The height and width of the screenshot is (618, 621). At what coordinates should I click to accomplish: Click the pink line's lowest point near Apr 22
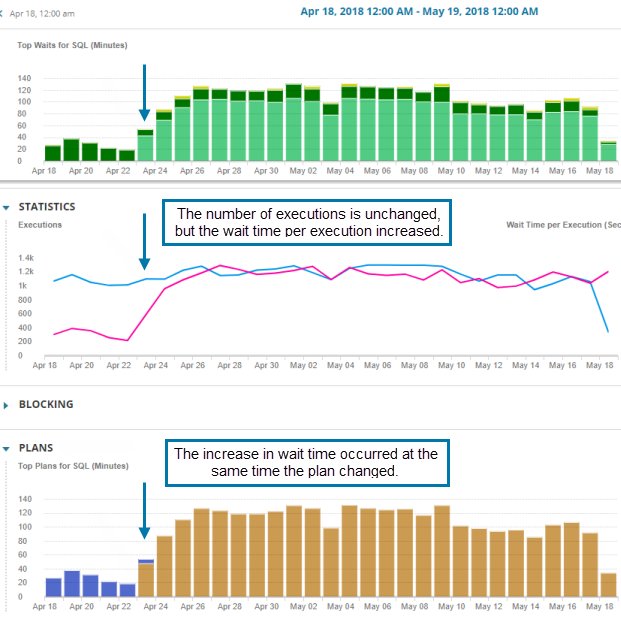127,340
